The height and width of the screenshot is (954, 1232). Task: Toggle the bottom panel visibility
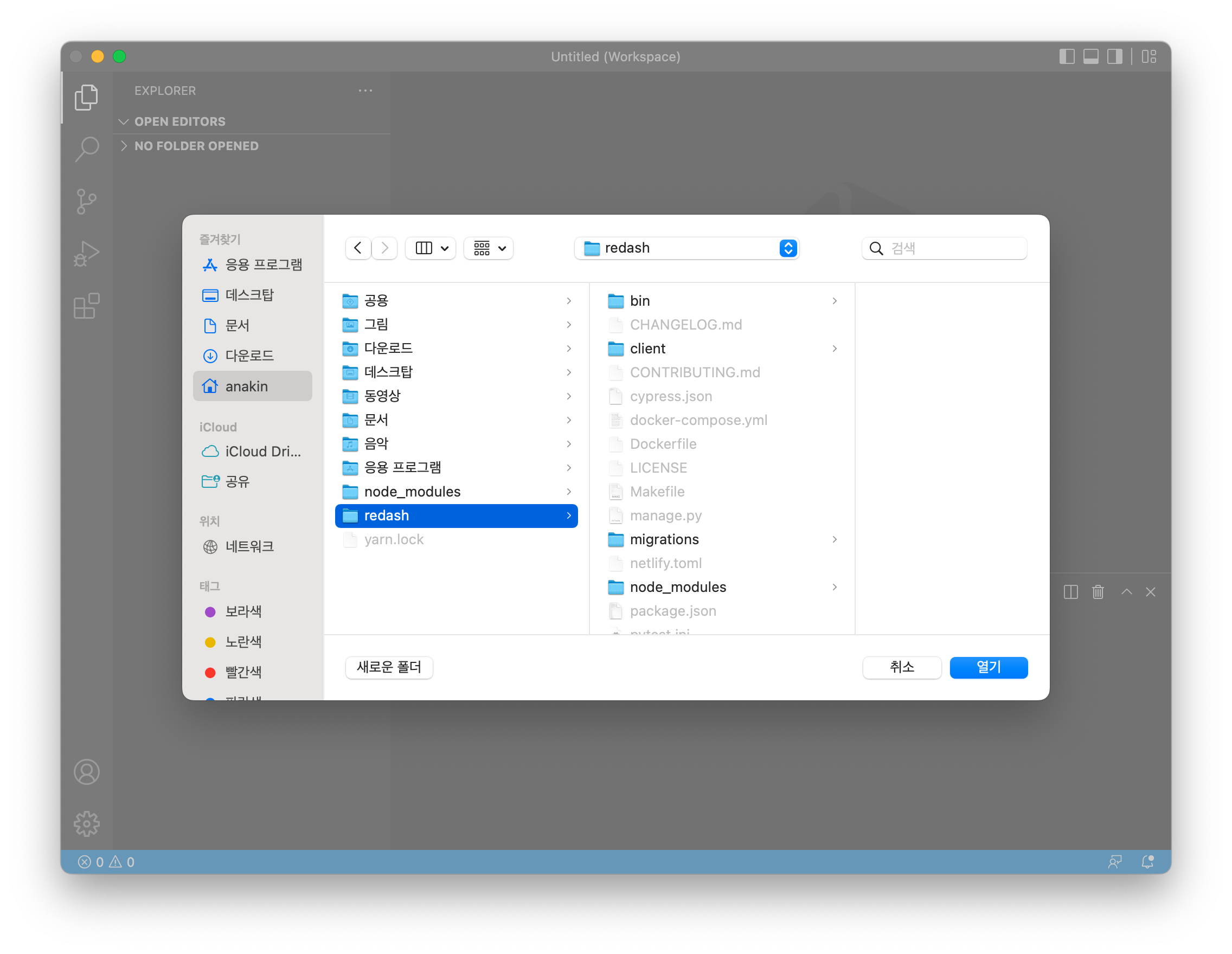pos(1090,56)
